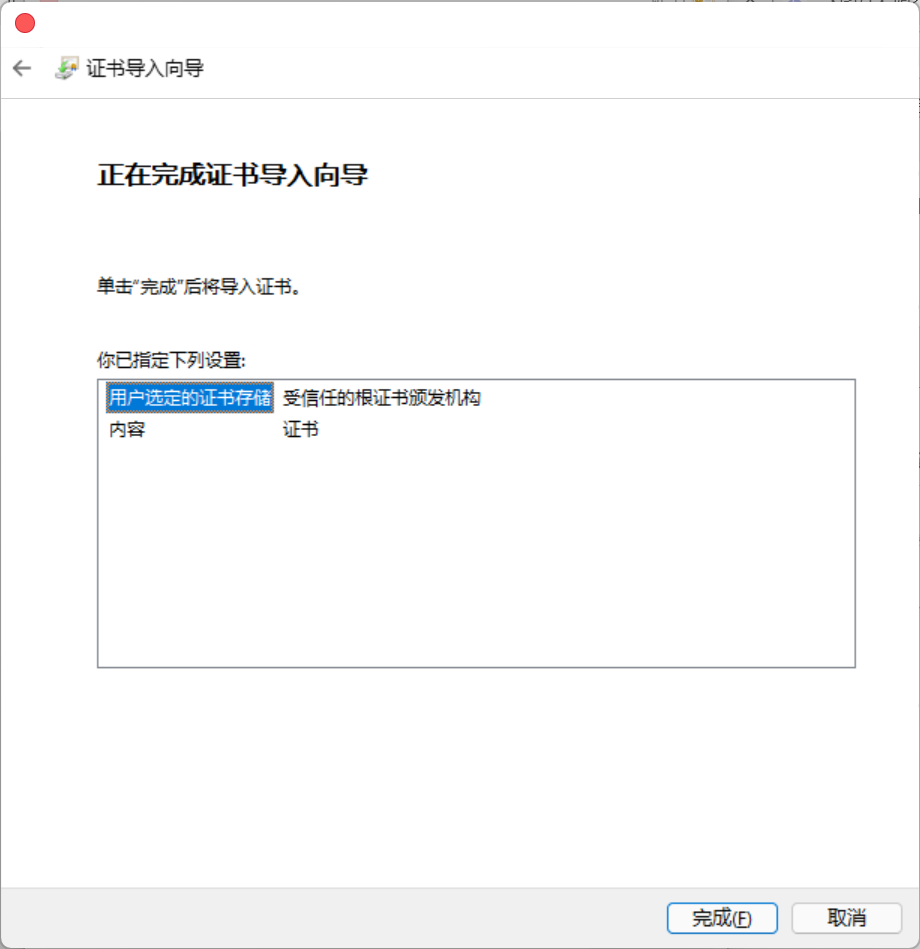Image resolution: width=920 pixels, height=949 pixels.
Task: Click 完成(F) to finish importing certificate
Action: (x=722, y=918)
